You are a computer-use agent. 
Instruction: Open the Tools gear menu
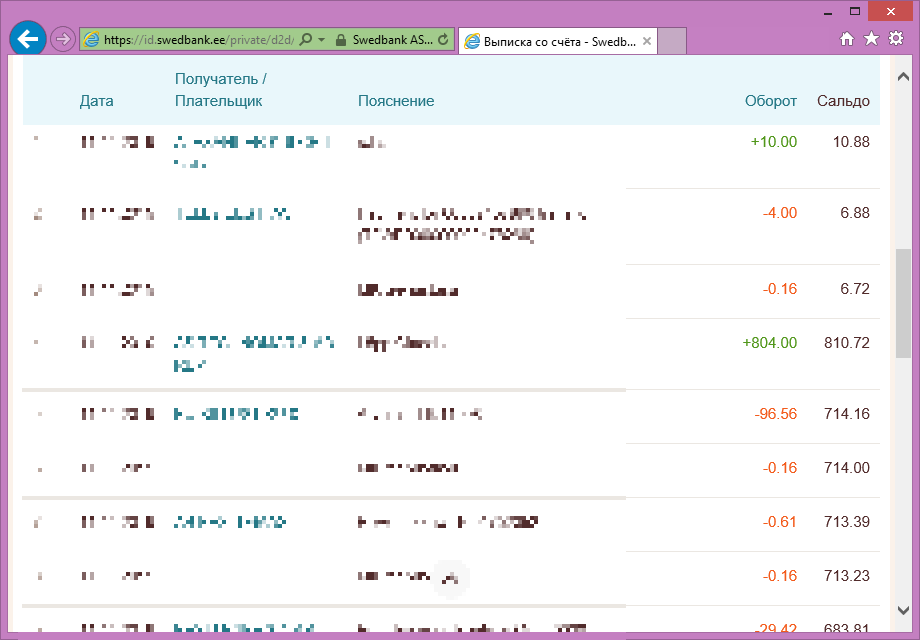(894, 38)
